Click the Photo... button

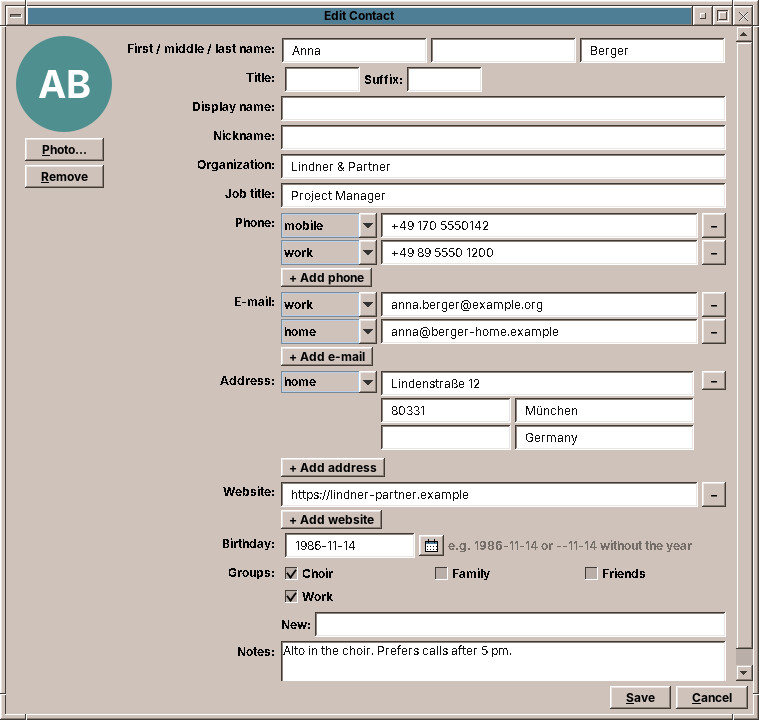64,150
